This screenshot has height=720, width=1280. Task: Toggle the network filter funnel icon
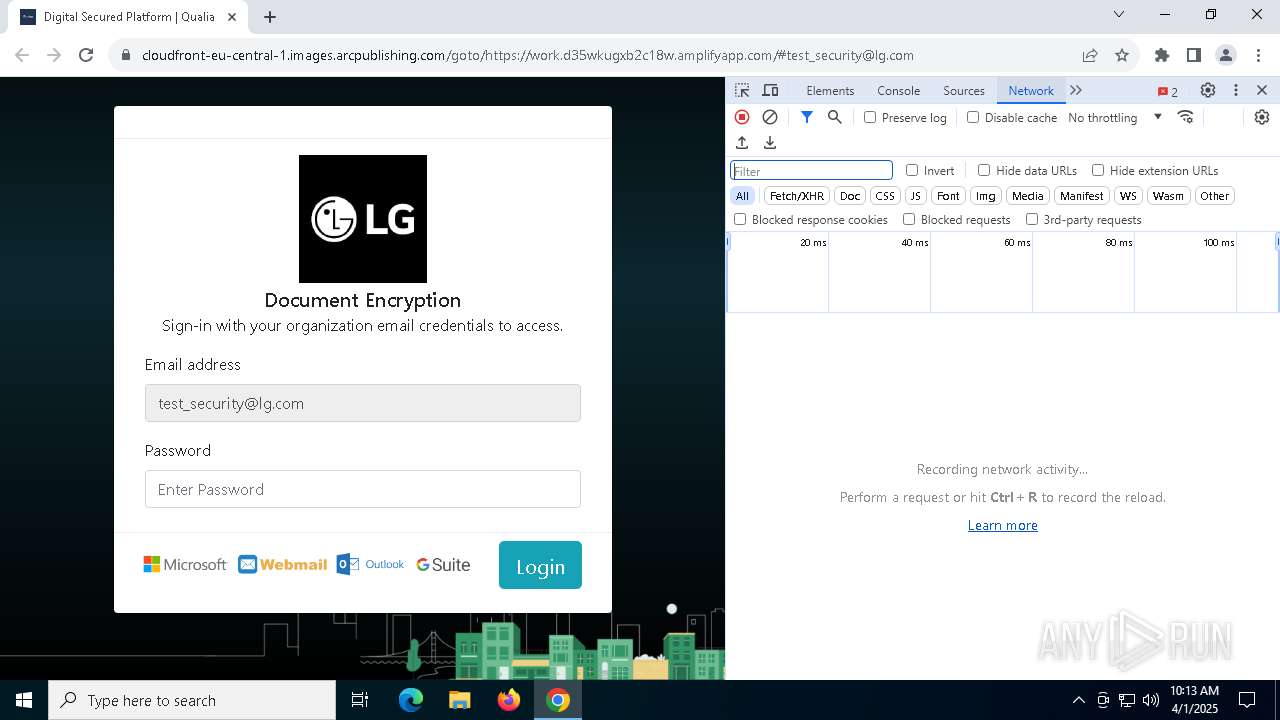(807, 117)
